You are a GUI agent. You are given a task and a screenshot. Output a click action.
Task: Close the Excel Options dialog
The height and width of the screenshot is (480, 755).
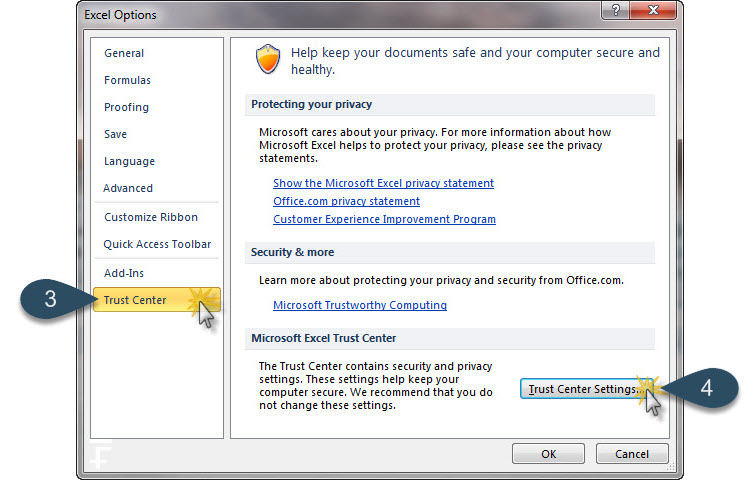653,10
